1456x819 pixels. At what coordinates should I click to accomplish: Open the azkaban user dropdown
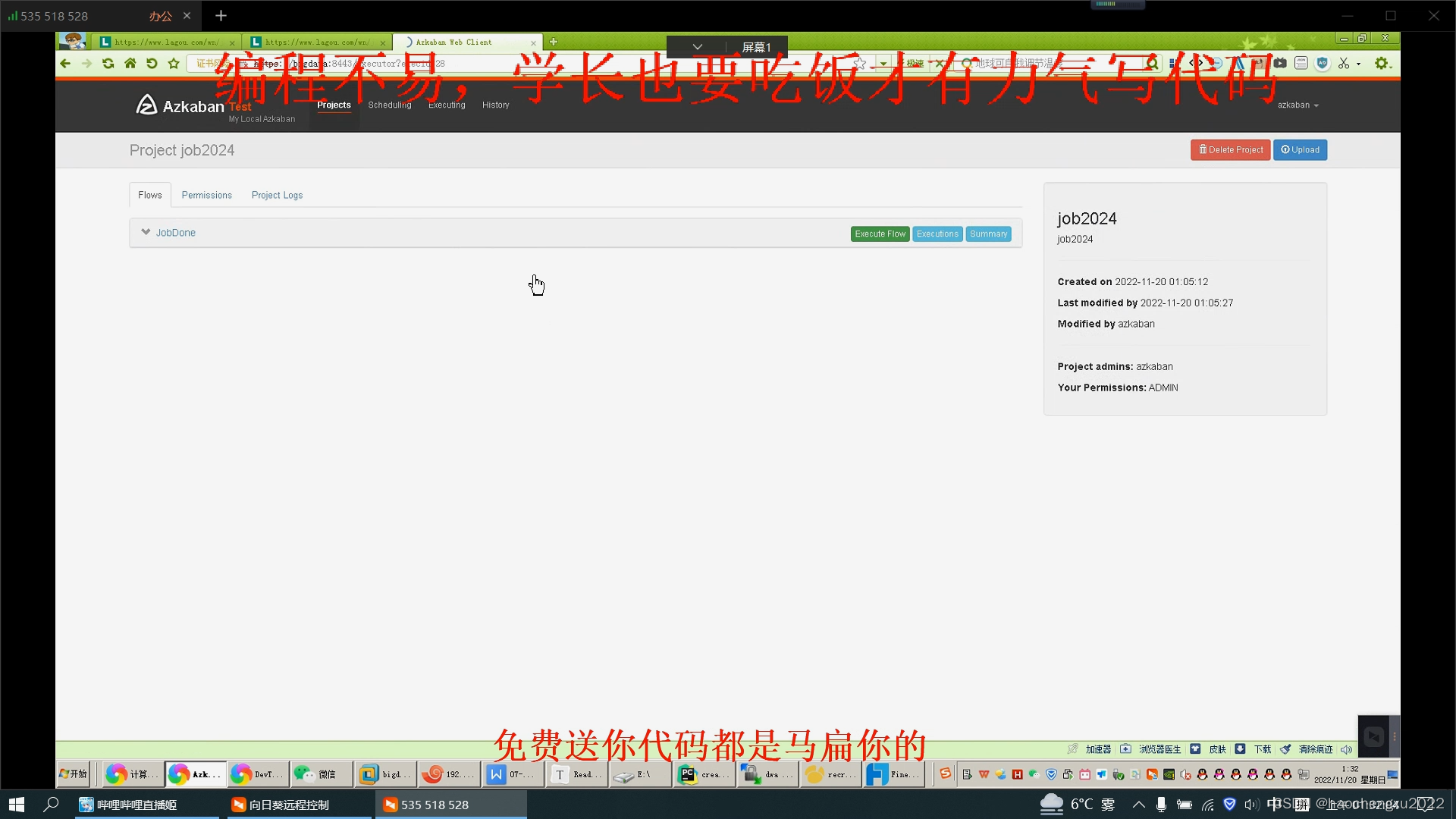point(1298,105)
